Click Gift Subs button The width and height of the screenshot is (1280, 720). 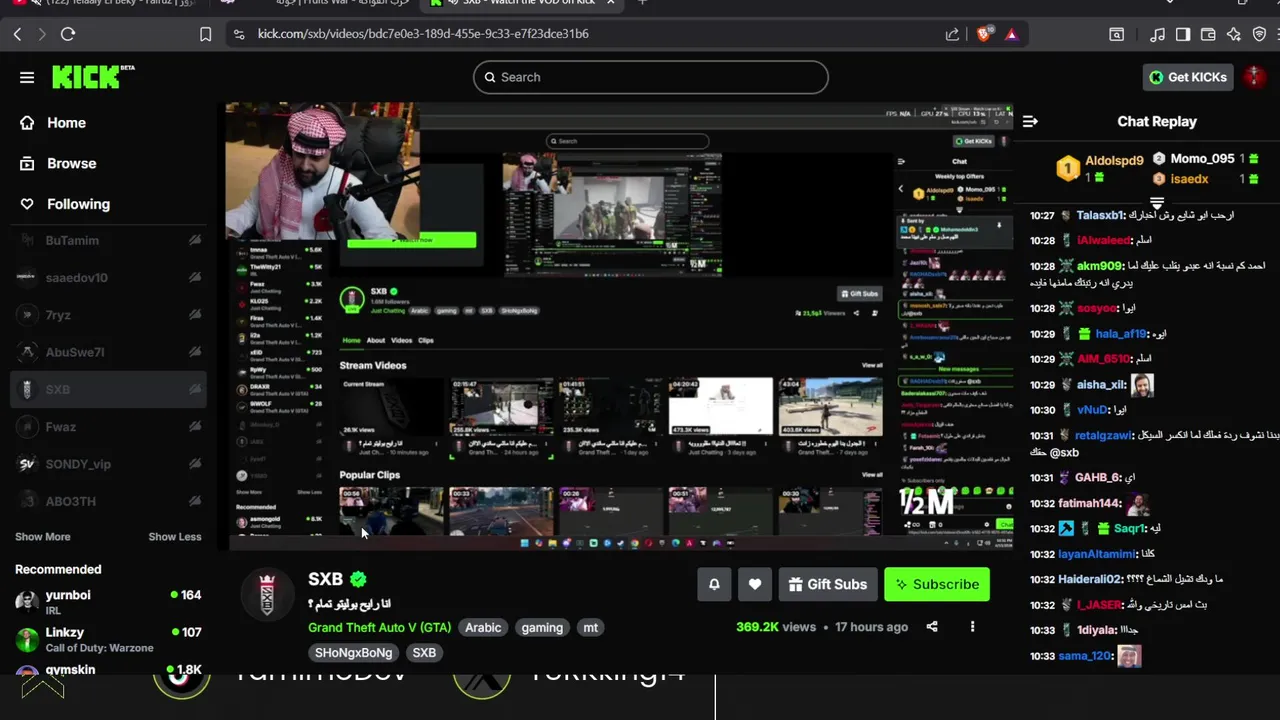click(828, 585)
